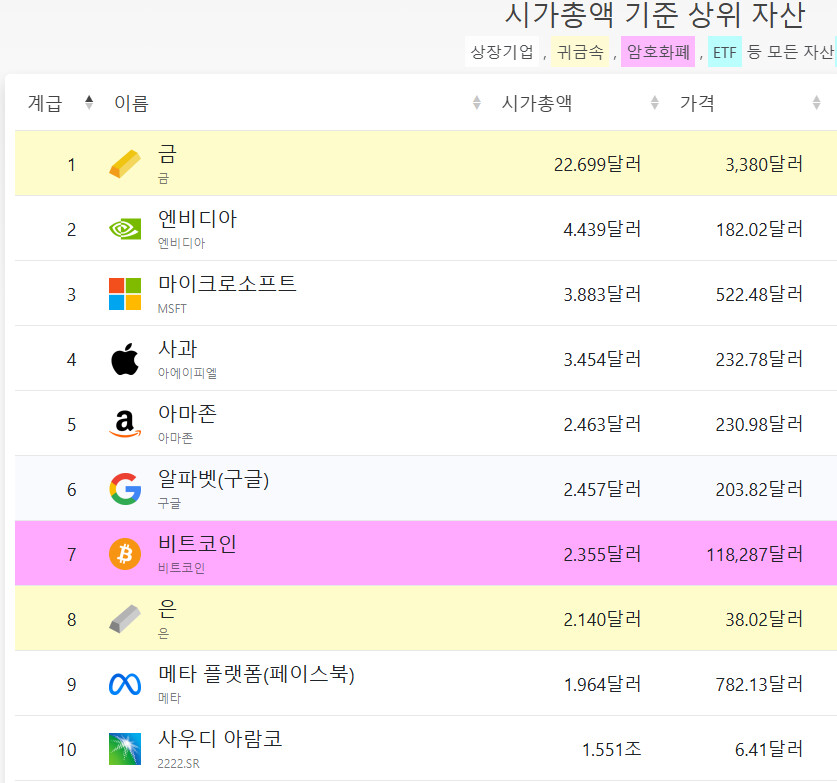The height and width of the screenshot is (783, 837).
Task: Click the MSFT ticker text
Action: pos(172,309)
